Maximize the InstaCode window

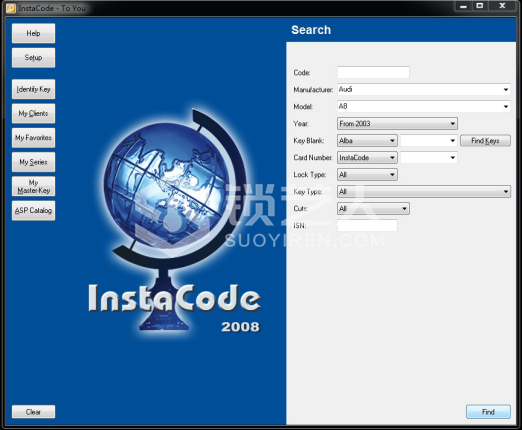pos(480,6)
